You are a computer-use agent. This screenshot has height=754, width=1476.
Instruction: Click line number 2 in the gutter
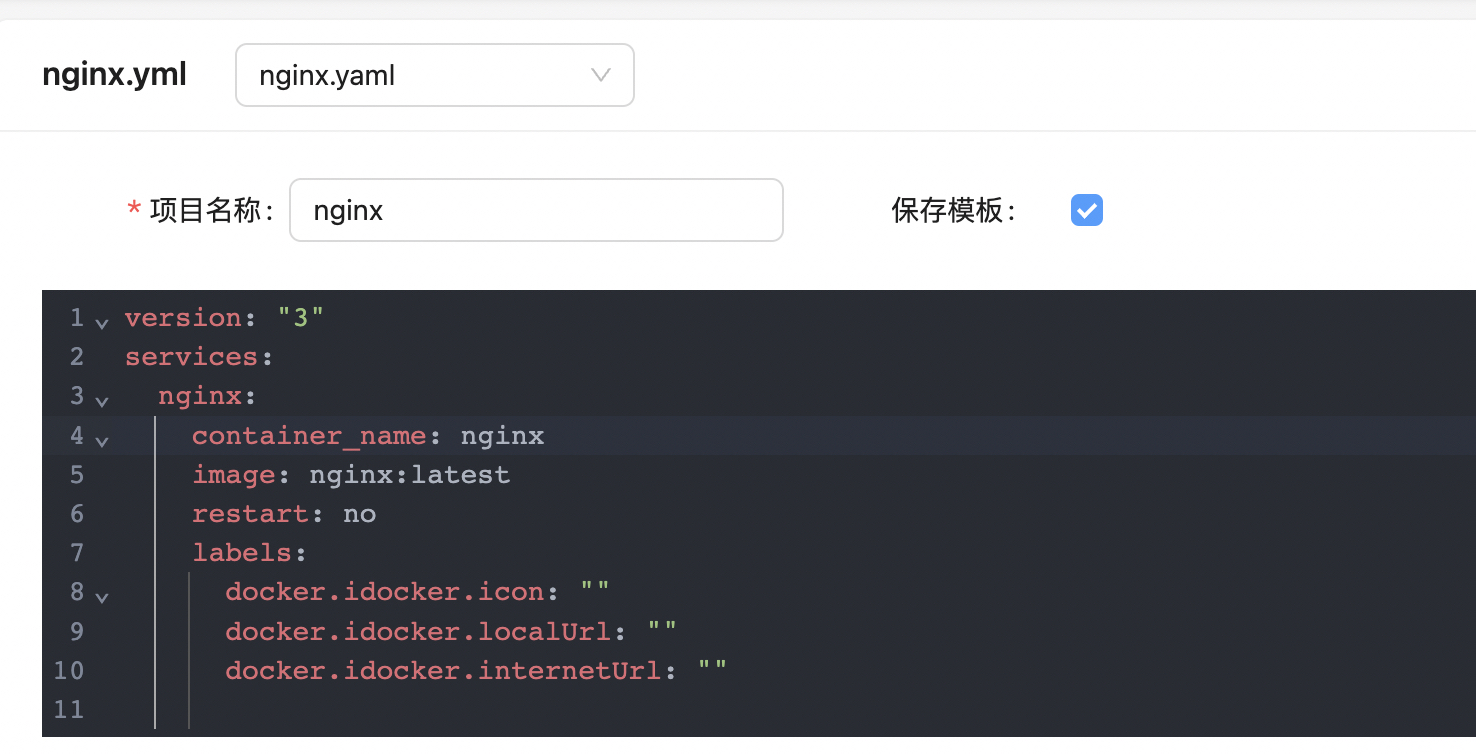(x=77, y=357)
